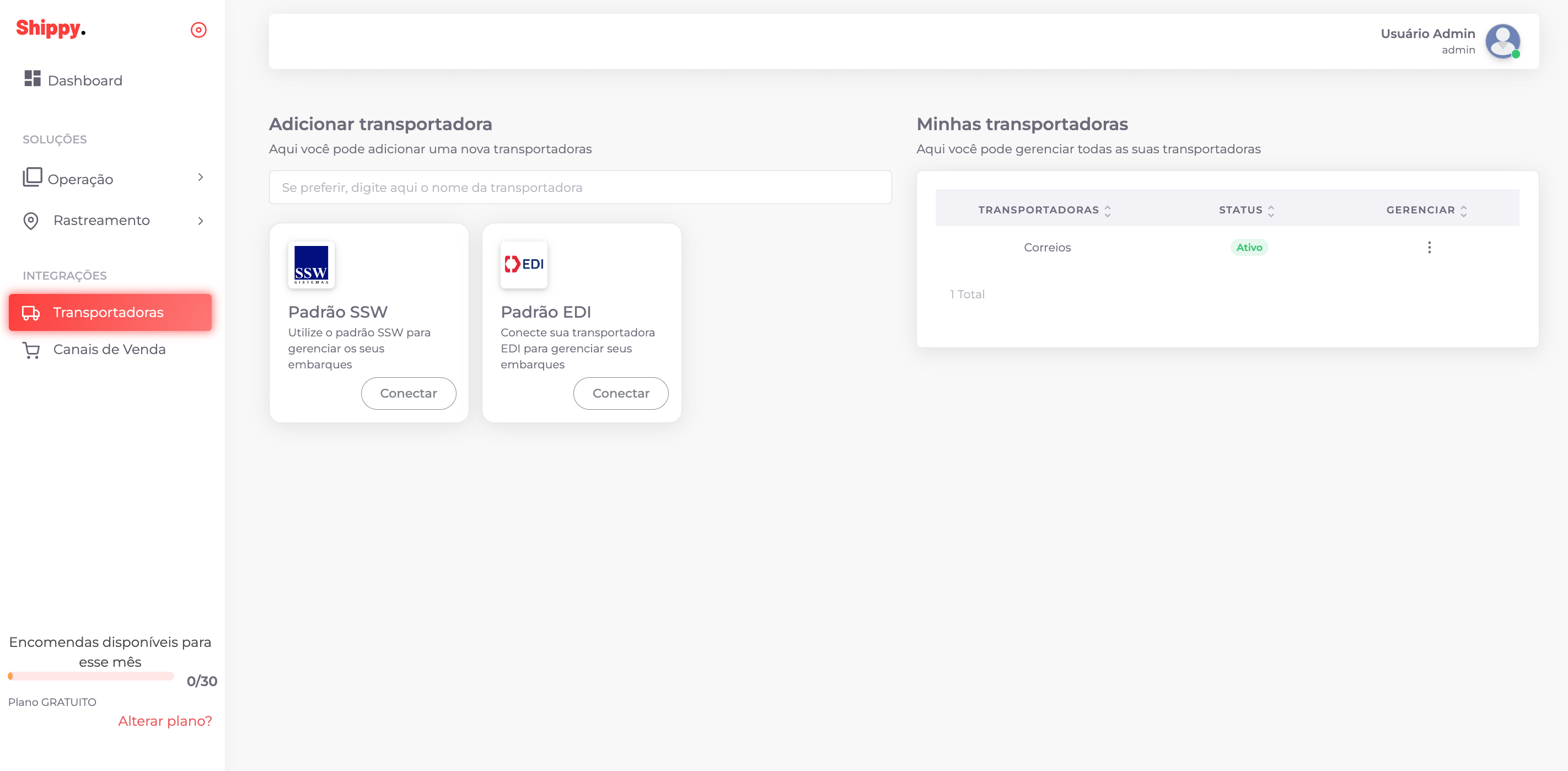
Task: Open the Usuário Admin avatar menu
Action: tap(1502, 41)
